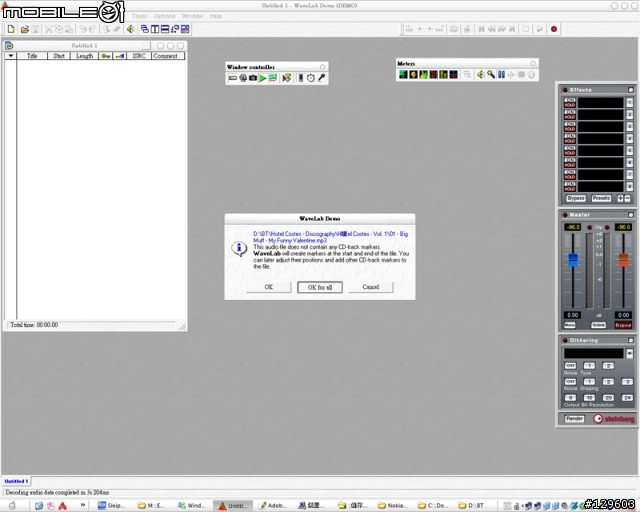Click OK in WaveLab Demo dialog
The image size is (640, 512).
tap(269, 287)
